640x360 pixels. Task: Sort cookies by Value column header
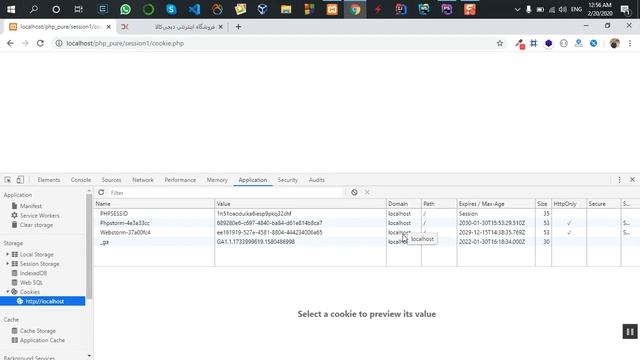point(300,204)
